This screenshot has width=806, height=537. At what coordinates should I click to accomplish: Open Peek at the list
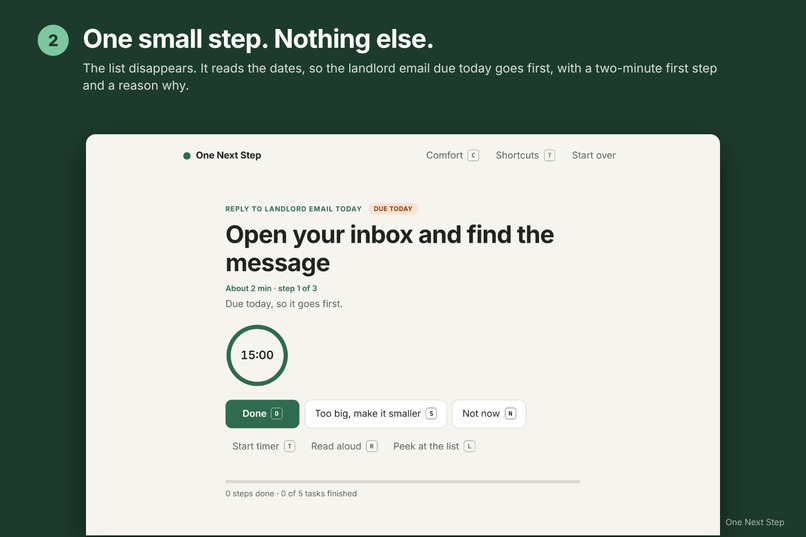(x=434, y=446)
